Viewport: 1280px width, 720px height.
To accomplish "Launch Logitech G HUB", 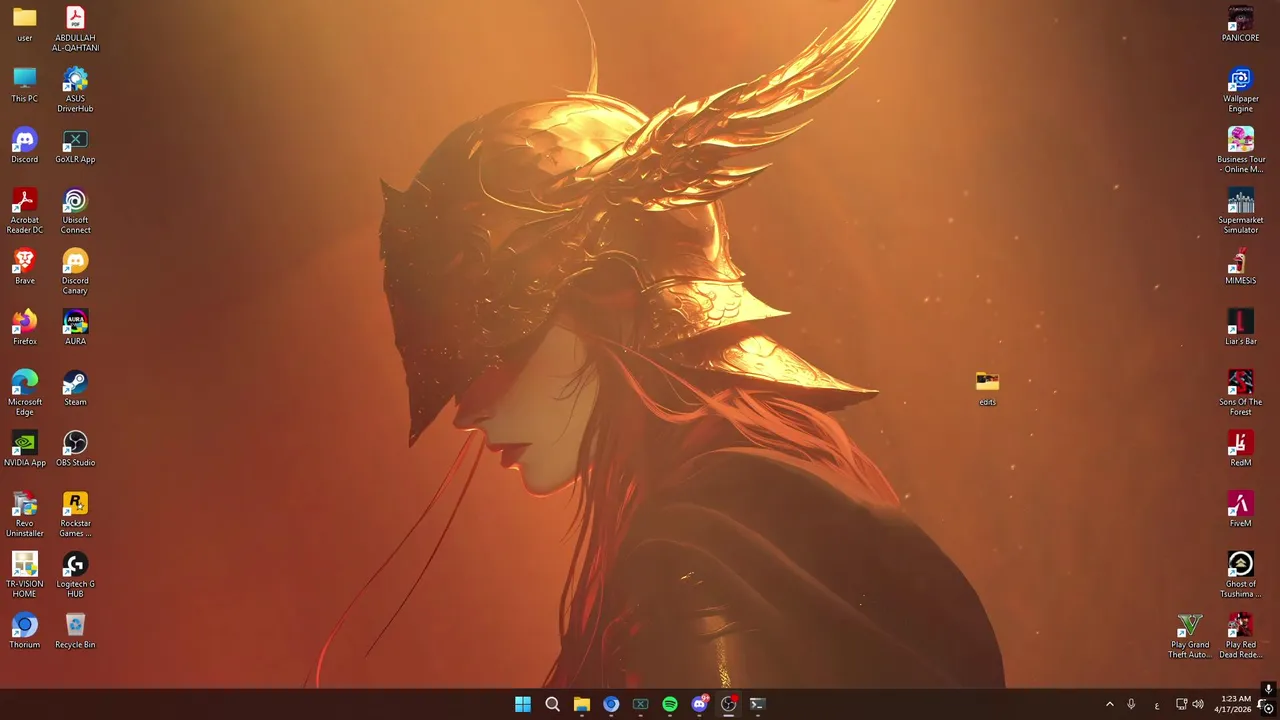I will tap(75, 575).
